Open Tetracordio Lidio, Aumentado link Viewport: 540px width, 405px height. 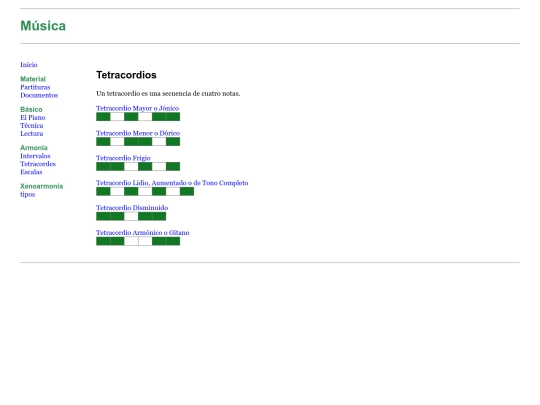click(172, 183)
